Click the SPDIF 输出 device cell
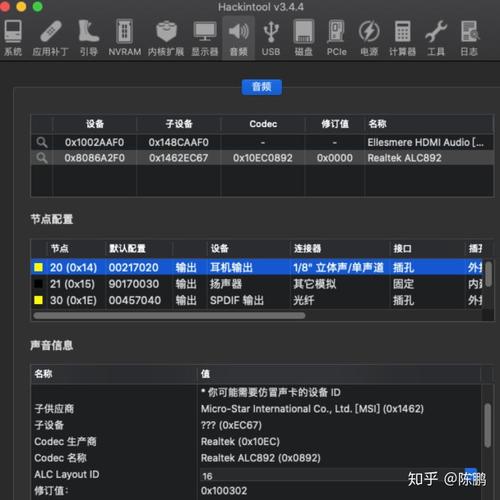This screenshot has height=500, width=500. pyautogui.click(x=237, y=300)
